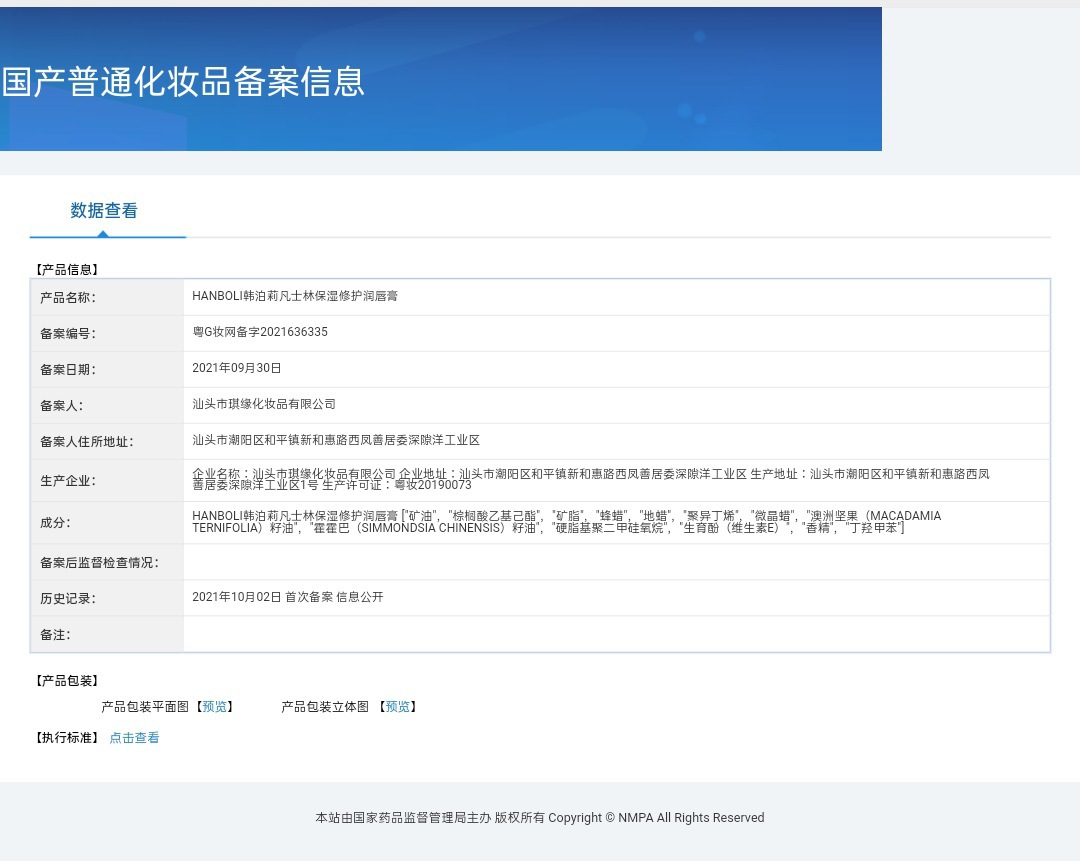
Task: Select the page title 国产普通化妆品备案信息
Action: point(183,81)
